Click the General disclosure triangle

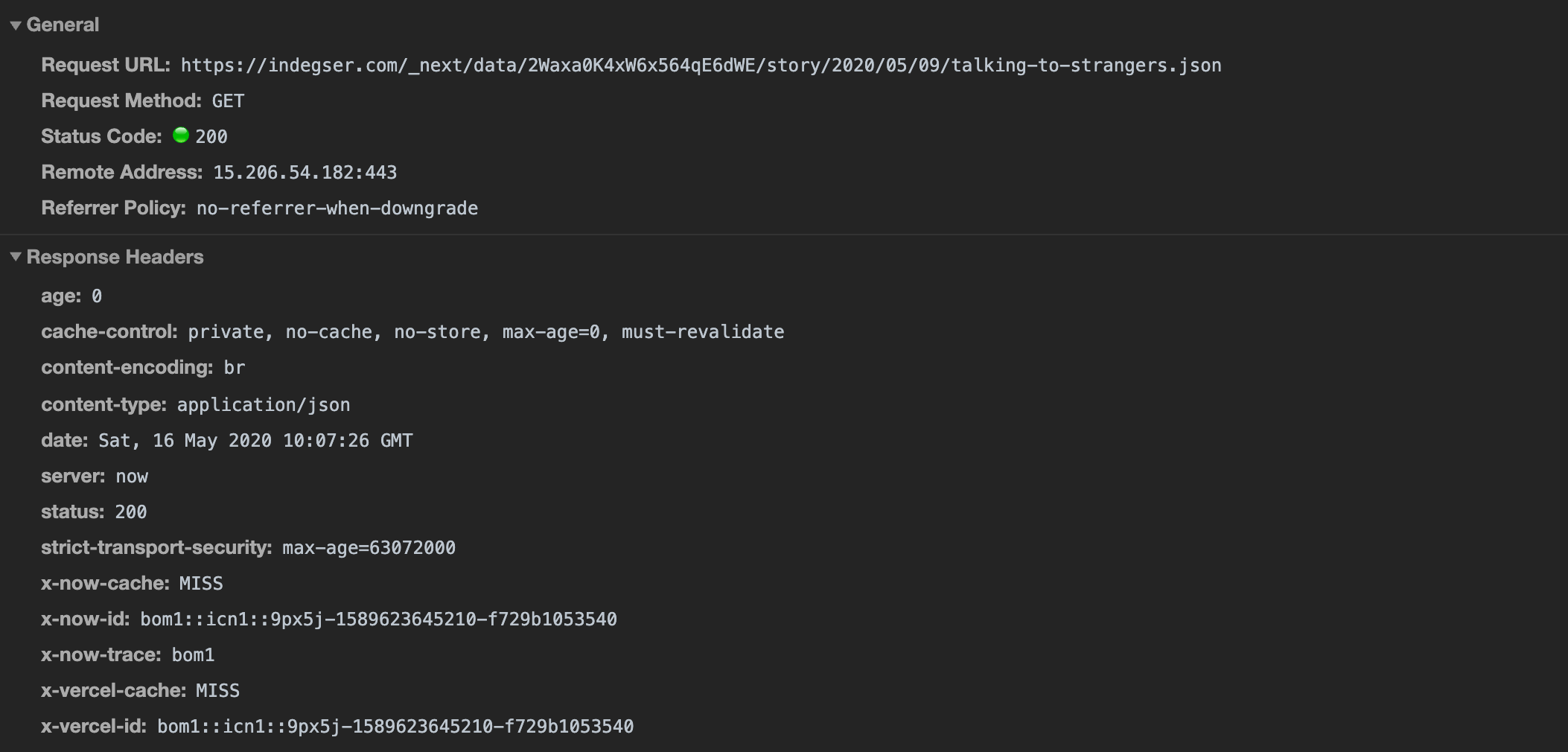coord(16,24)
